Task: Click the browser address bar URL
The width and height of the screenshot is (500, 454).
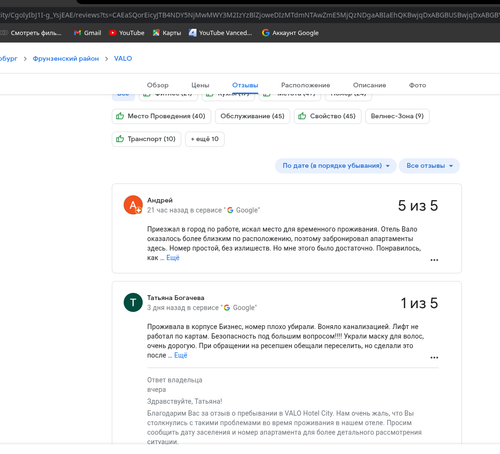Action: [250, 15]
